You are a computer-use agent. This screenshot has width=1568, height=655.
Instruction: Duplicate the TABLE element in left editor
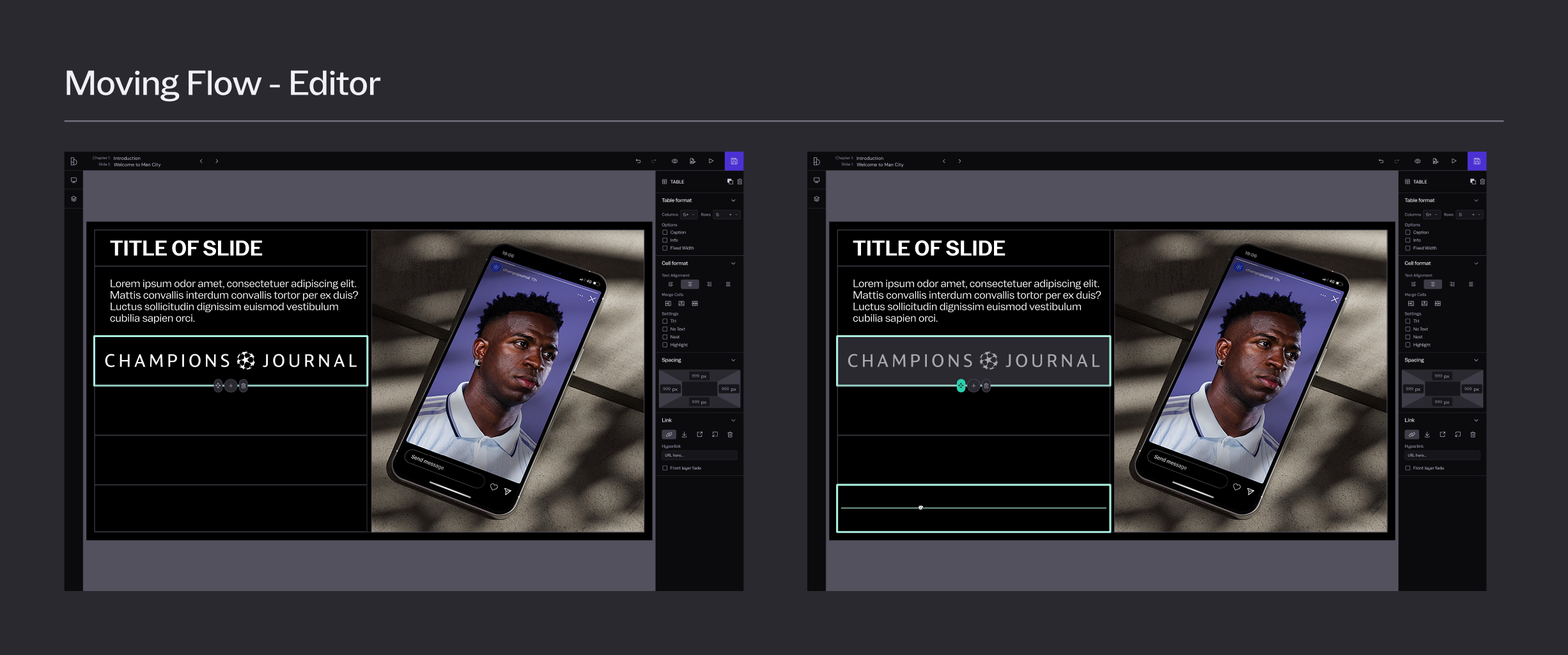pyautogui.click(x=730, y=182)
